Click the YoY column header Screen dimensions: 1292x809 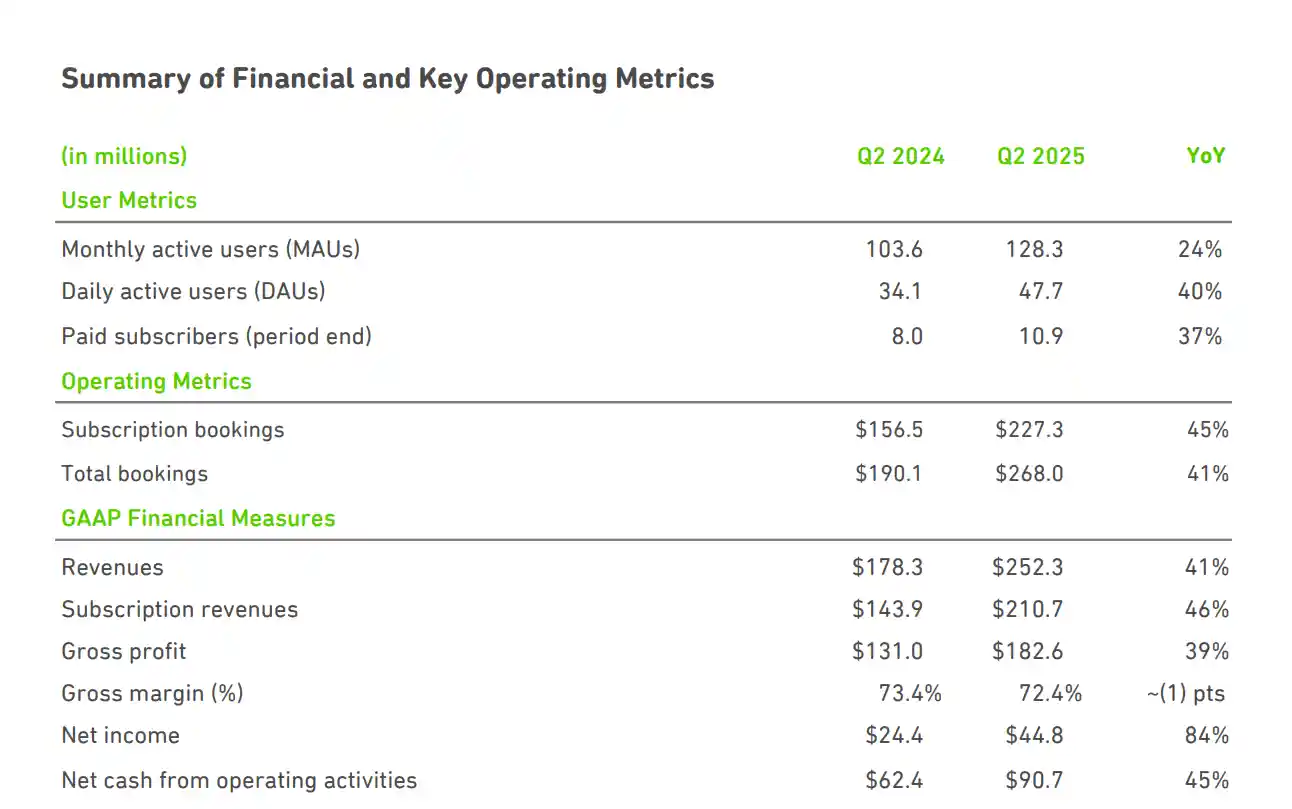(x=1205, y=156)
